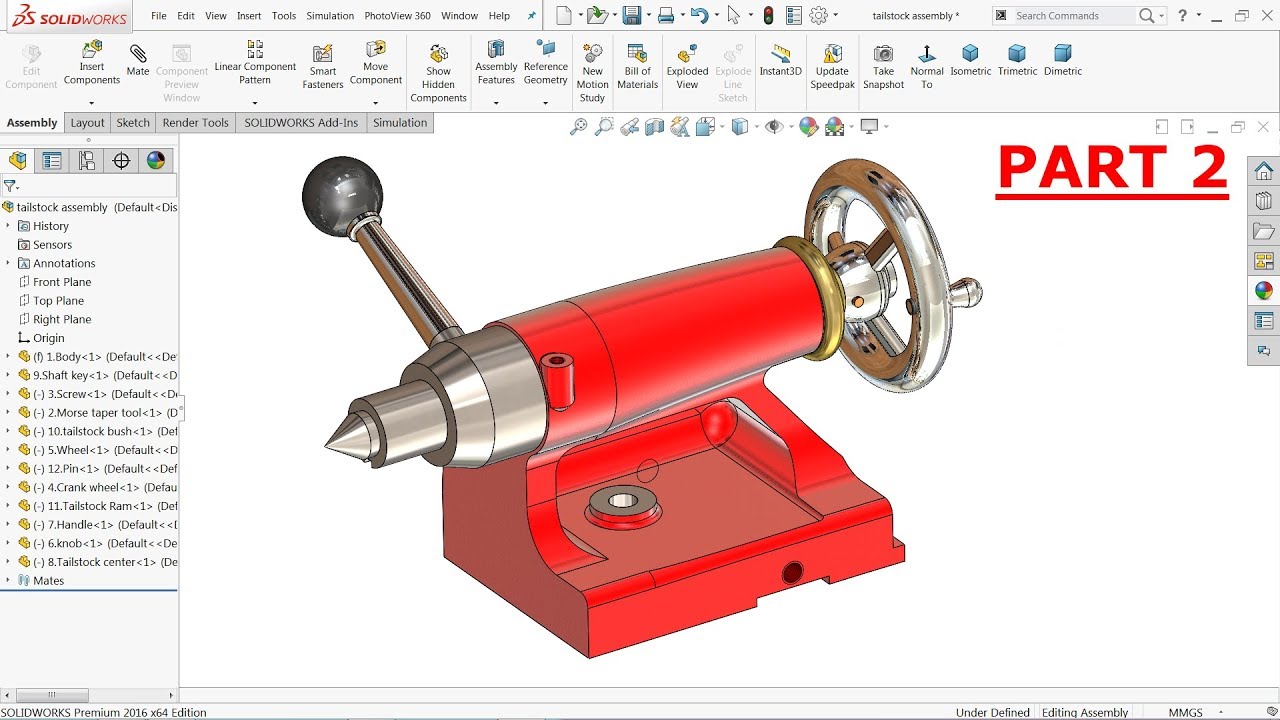Expand the History tree node
Image resolution: width=1280 pixels, height=720 pixels.
(8, 226)
